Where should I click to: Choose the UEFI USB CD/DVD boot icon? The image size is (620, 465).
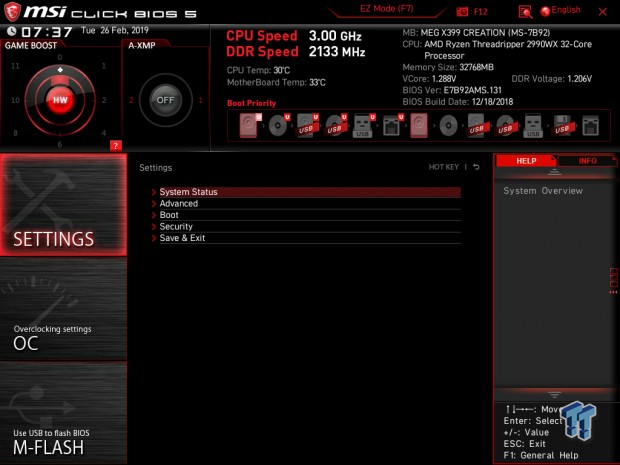pos(336,125)
